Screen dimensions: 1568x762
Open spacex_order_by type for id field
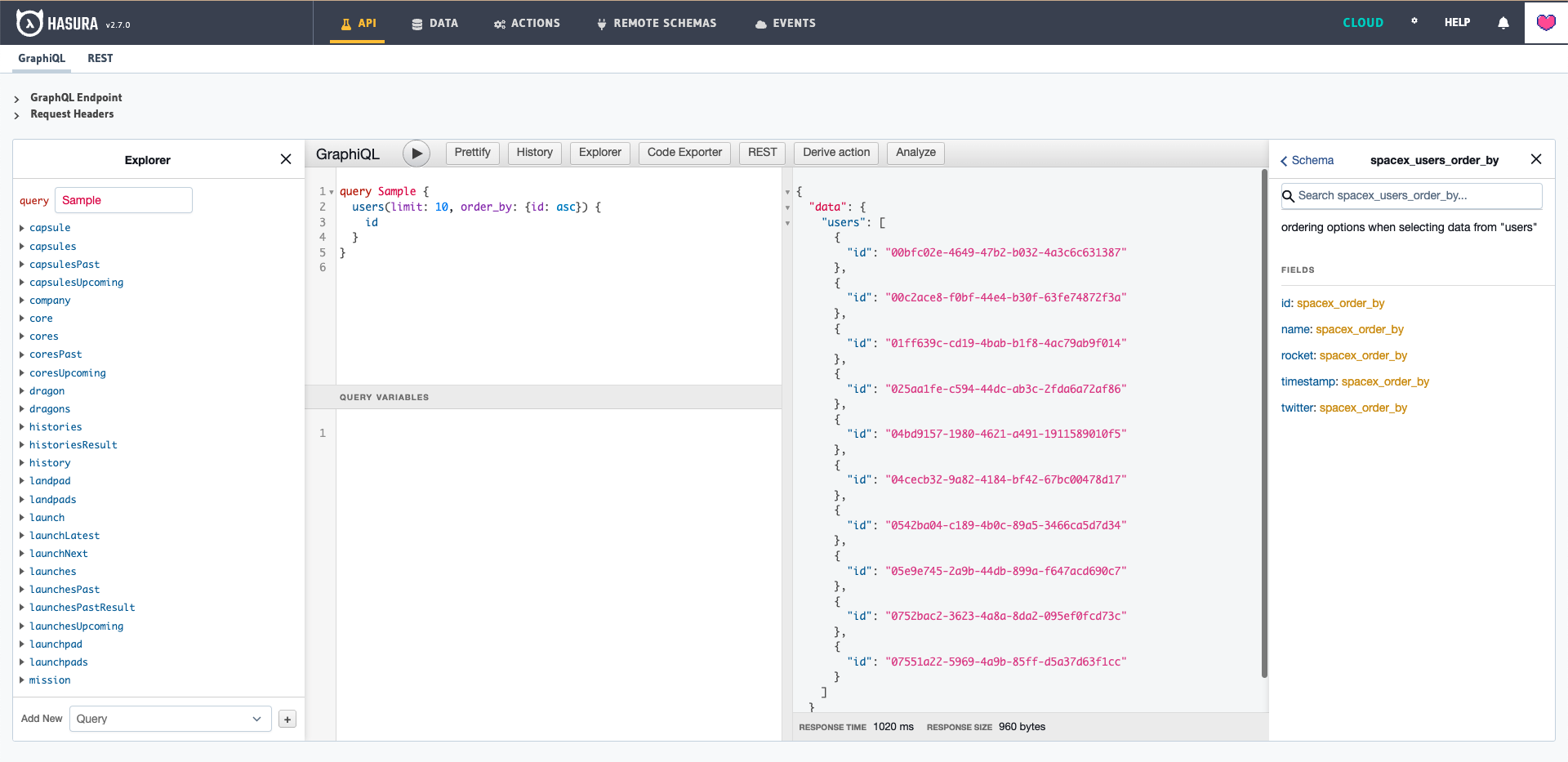click(x=1341, y=304)
